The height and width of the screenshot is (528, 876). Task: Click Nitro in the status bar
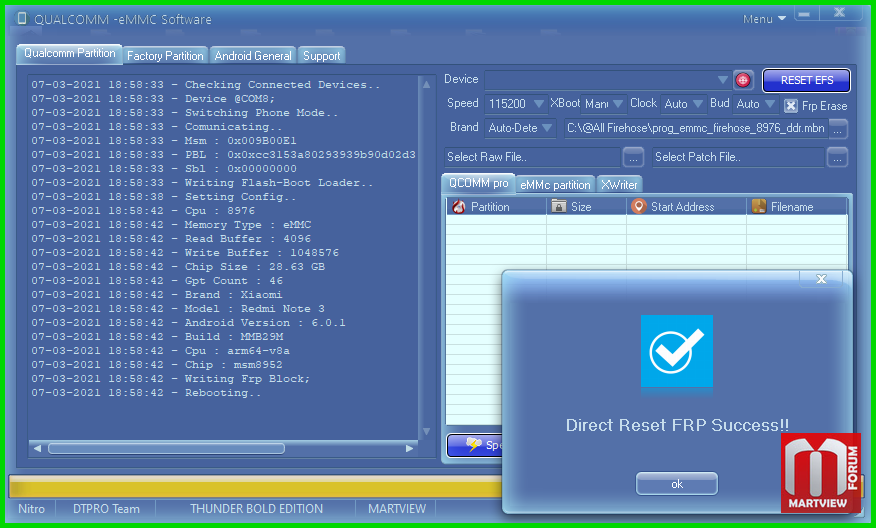tap(32, 509)
